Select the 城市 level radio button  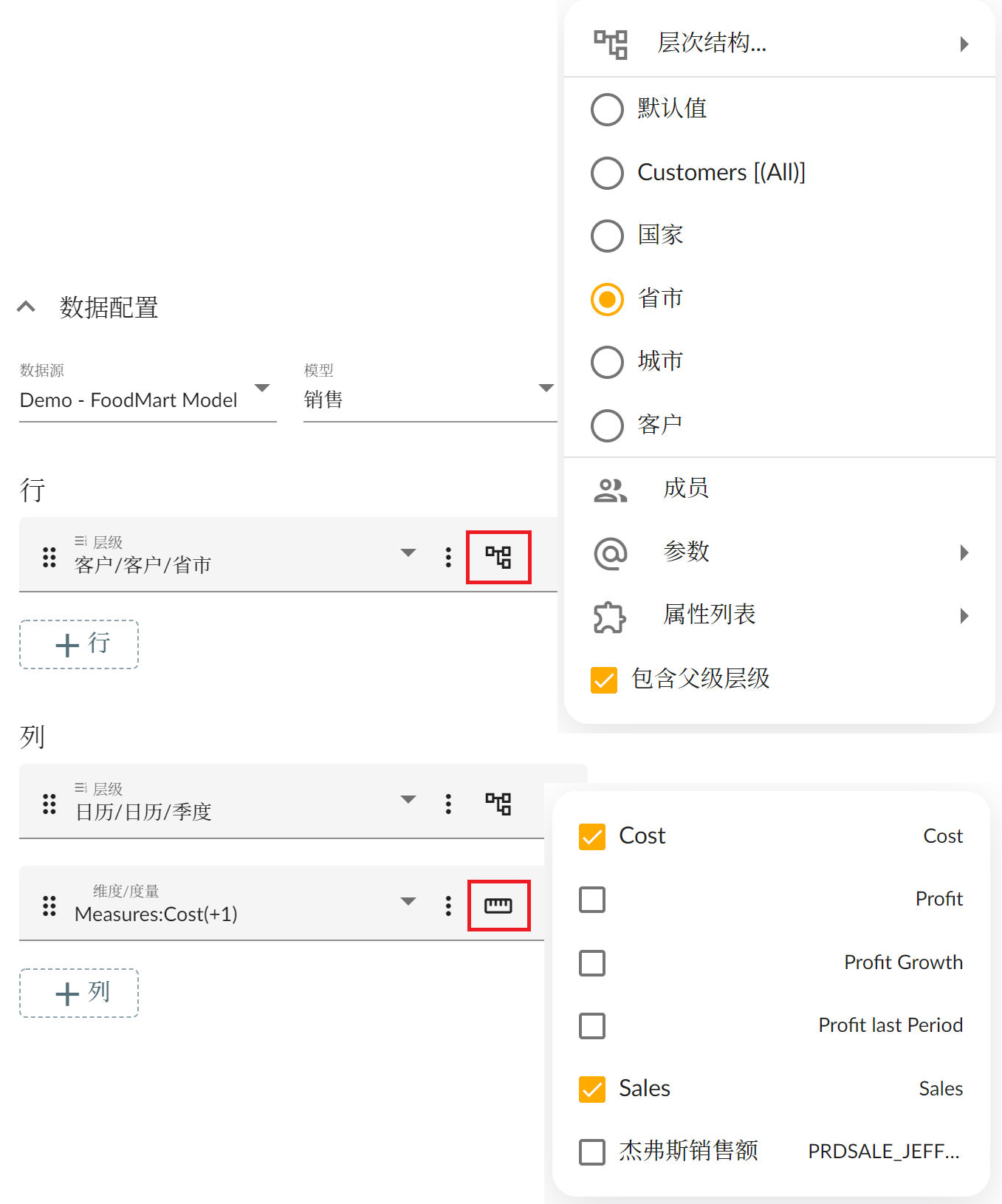pos(608,362)
